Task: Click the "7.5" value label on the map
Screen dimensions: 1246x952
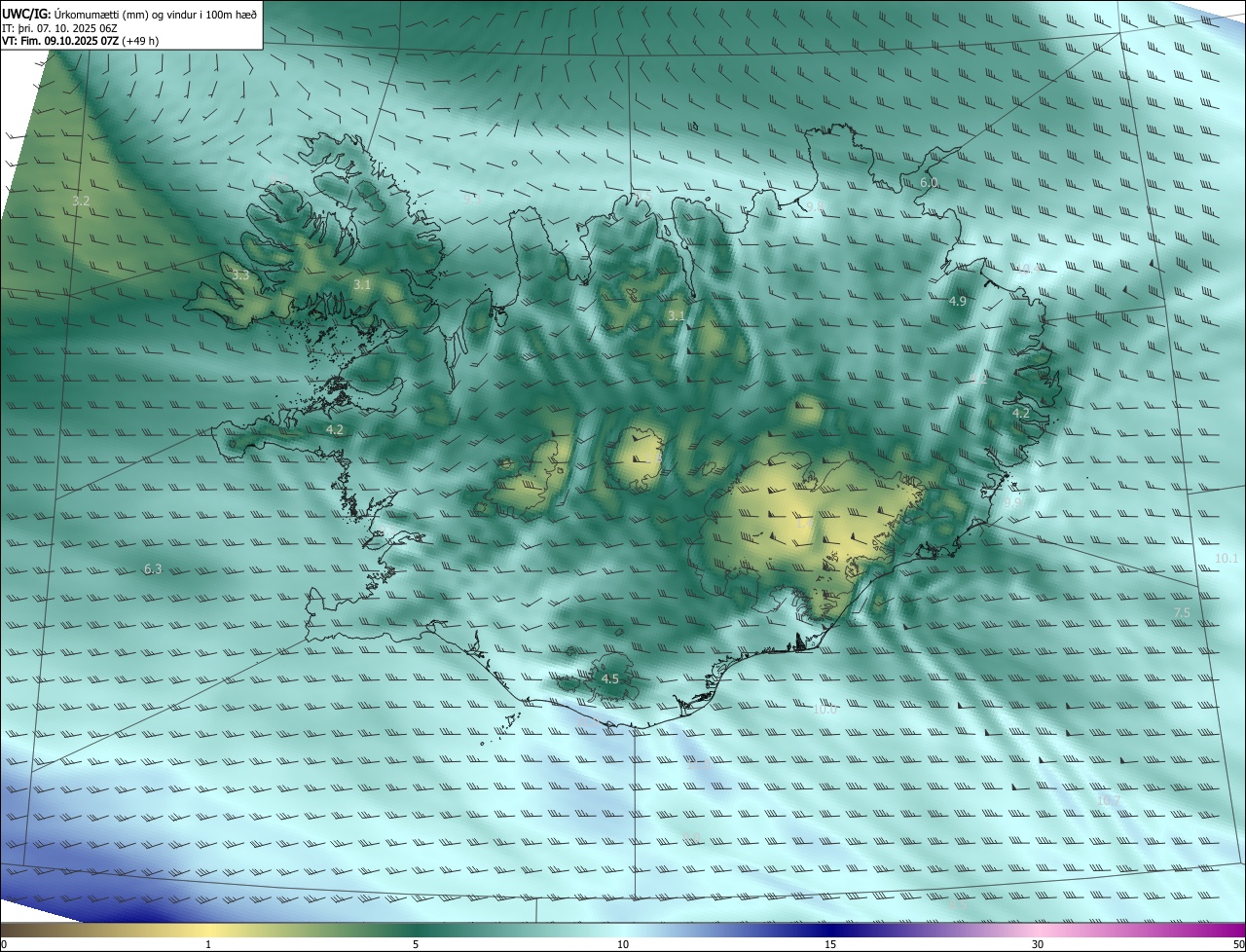Action: click(x=1182, y=612)
